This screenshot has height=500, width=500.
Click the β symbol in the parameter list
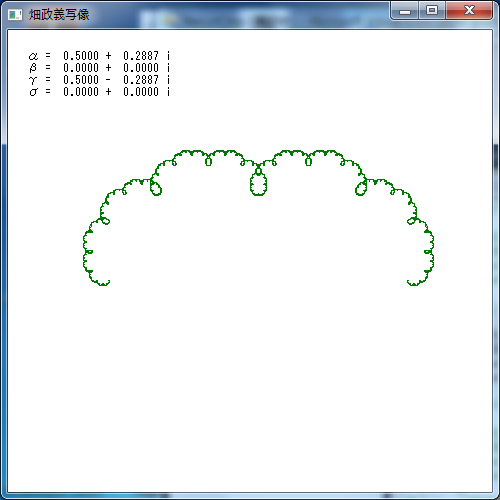click(33, 68)
